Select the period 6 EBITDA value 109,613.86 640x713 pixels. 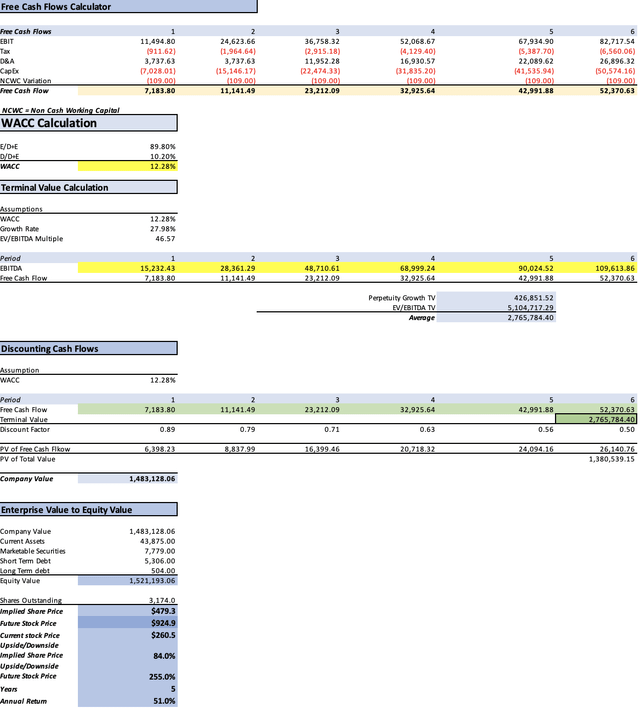click(596, 268)
